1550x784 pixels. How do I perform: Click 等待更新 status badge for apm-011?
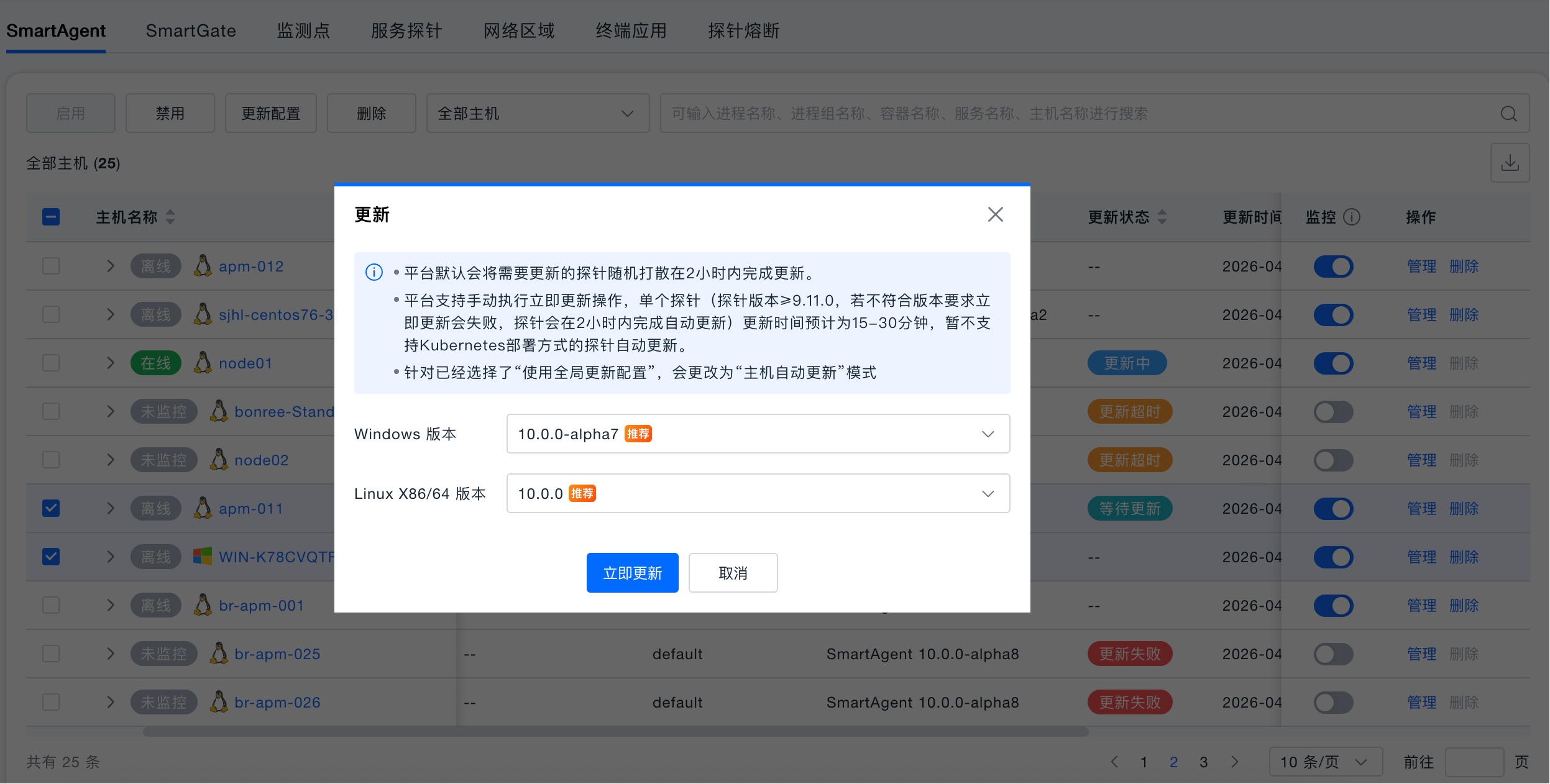[1129, 508]
